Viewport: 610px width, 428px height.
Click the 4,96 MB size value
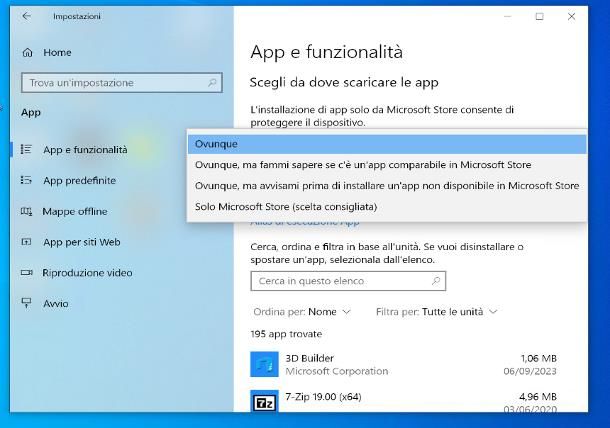[x=538, y=396]
